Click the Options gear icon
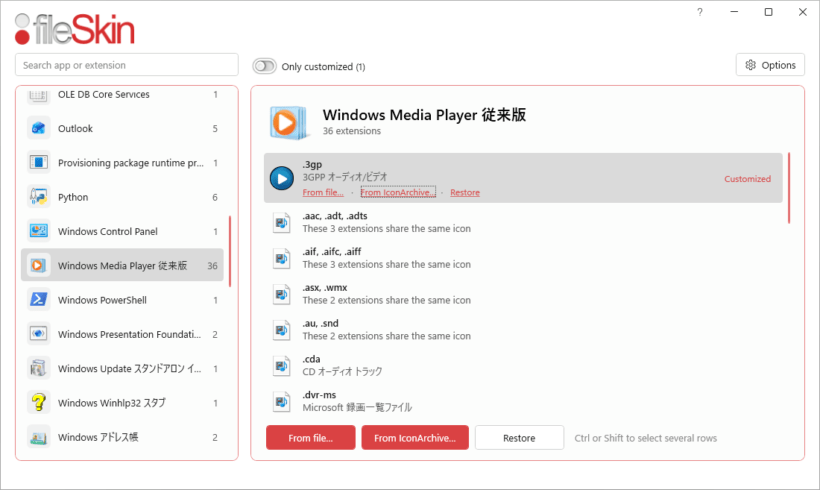 pos(750,65)
